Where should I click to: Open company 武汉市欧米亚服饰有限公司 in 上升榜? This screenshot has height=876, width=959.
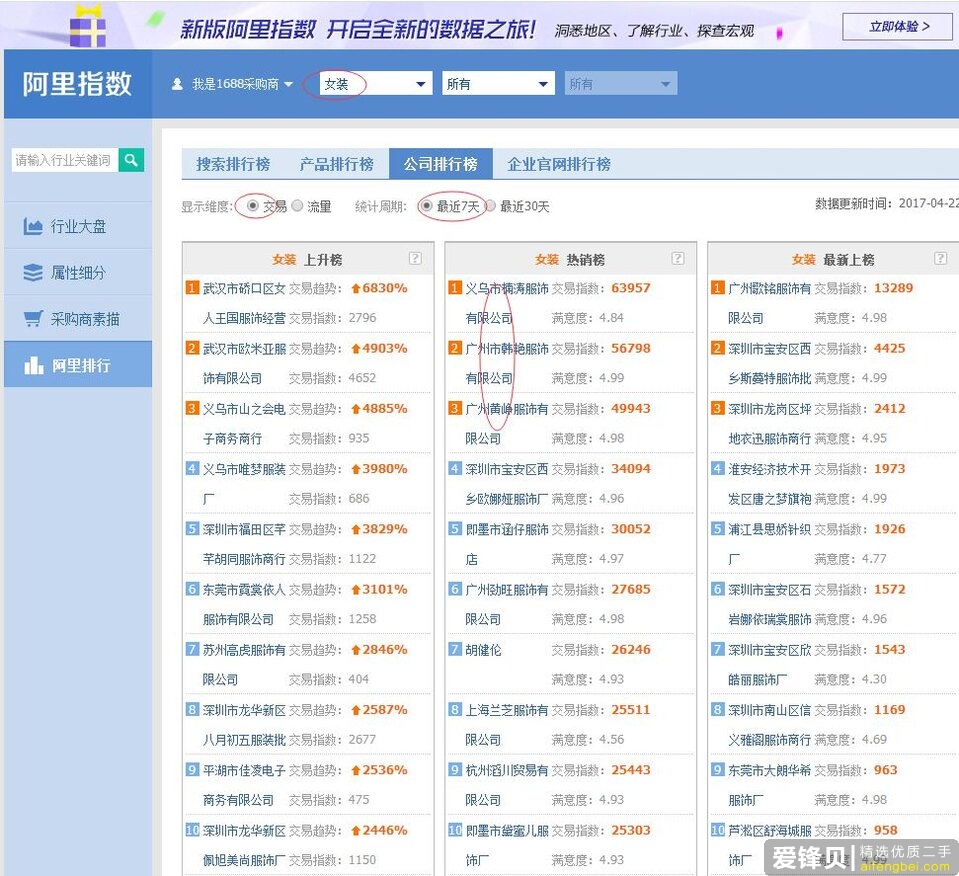[x=244, y=363]
